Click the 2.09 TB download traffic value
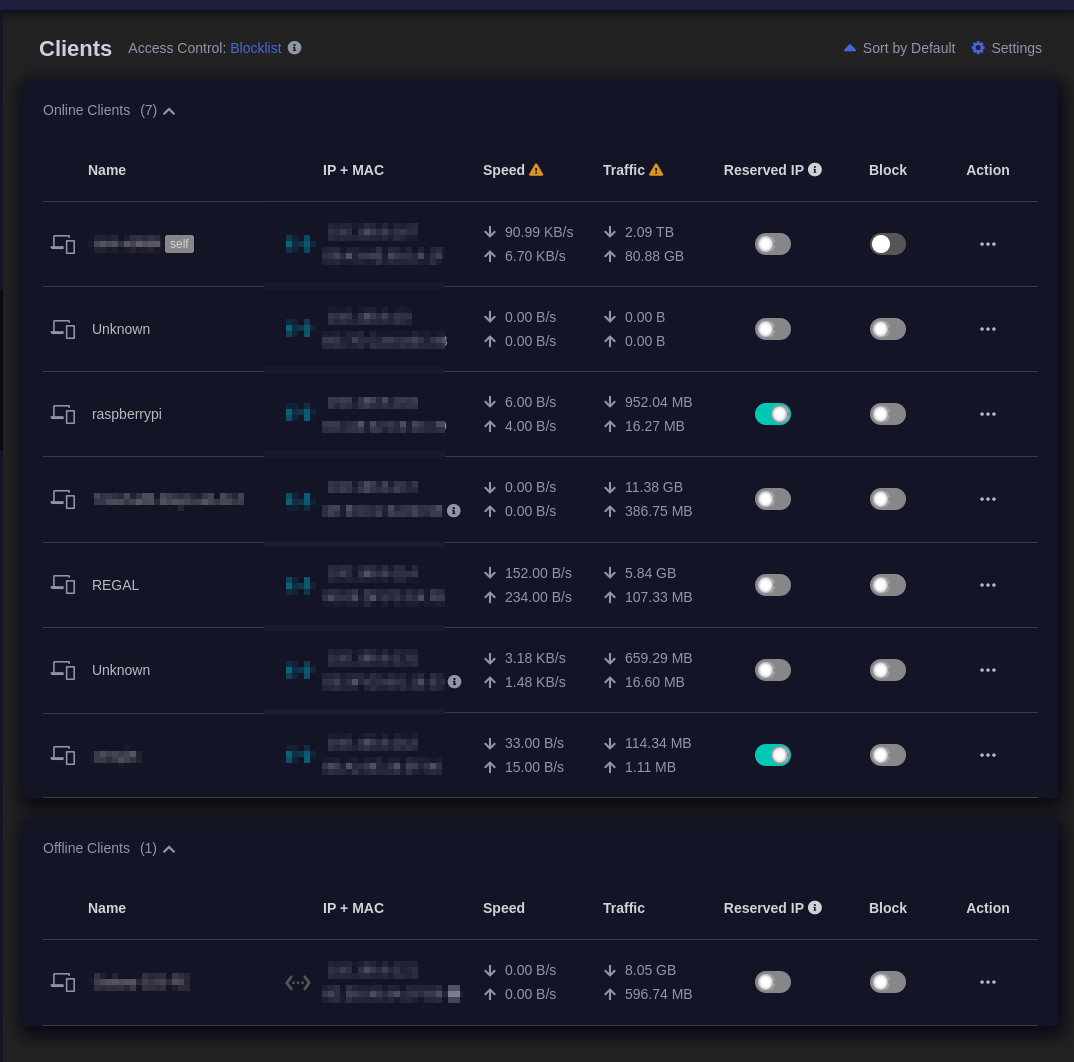Screen dimensions: 1074x1062 pos(649,232)
